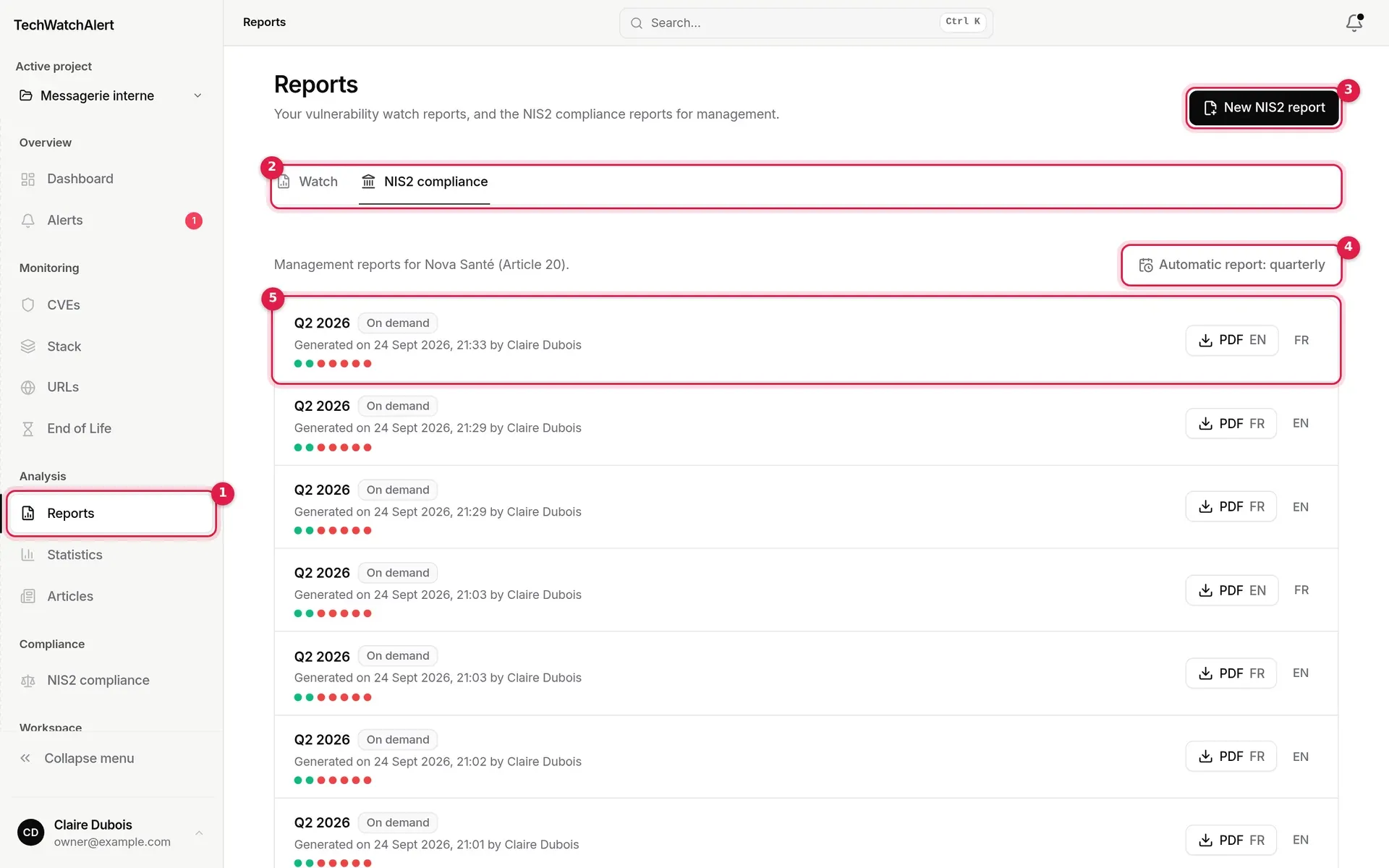Click the TechWatchAlert logo text
Viewport: 1389px width, 868px height.
(x=64, y=25)
